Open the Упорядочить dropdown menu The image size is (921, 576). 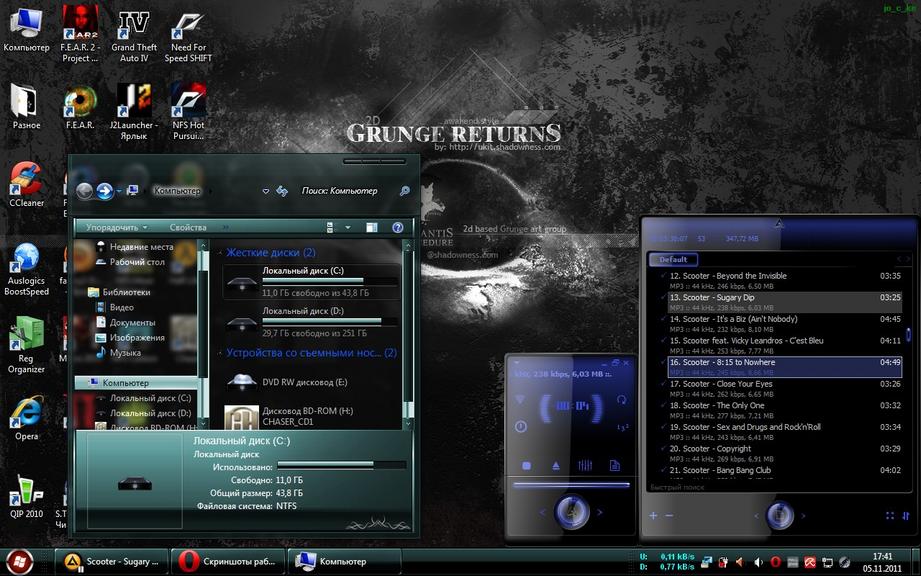(x=116, y=227)
